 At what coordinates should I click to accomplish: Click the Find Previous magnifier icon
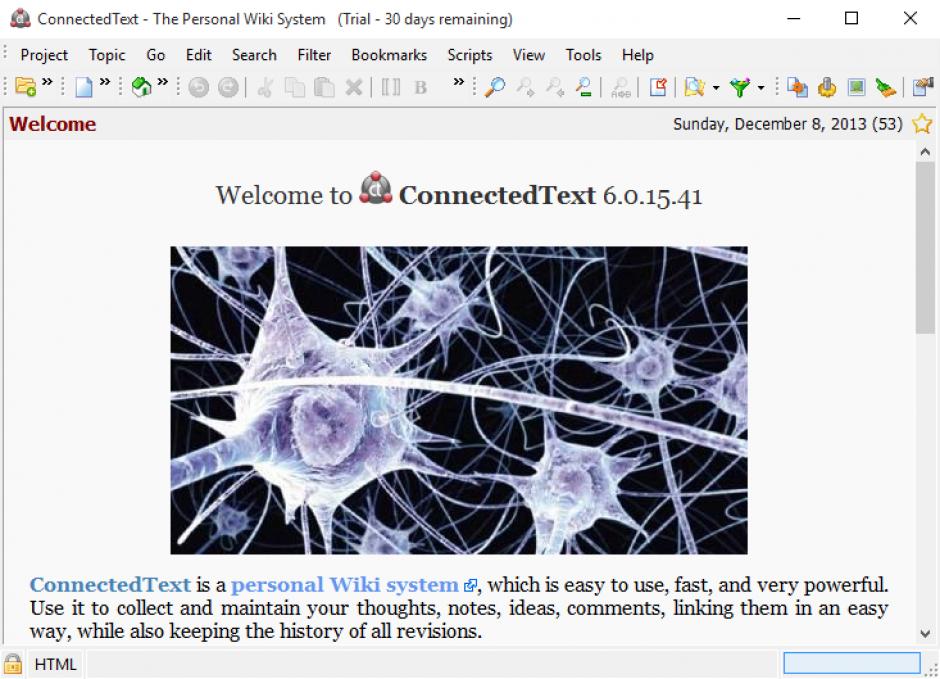coord(555,87)
